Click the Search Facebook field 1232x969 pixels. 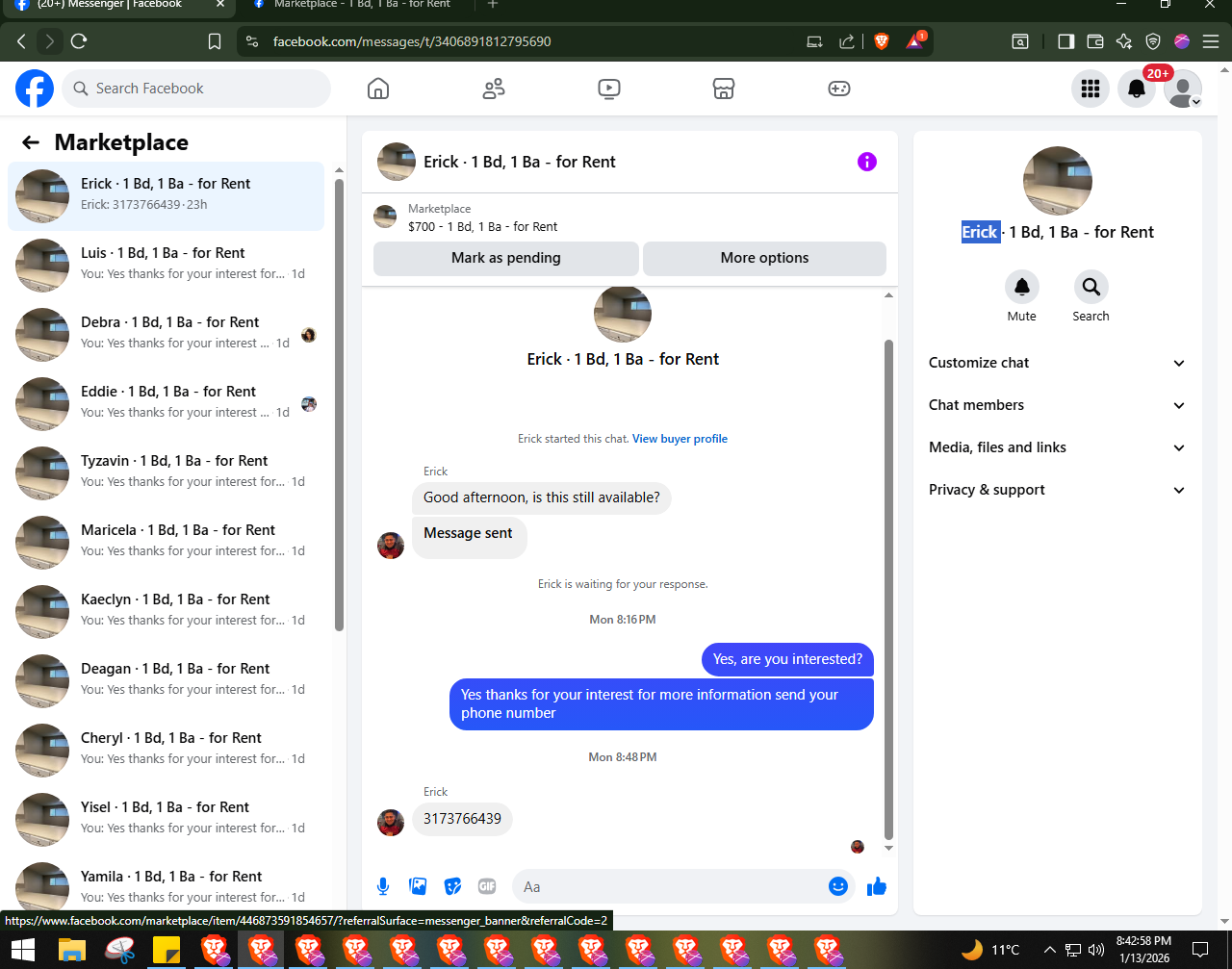tap(196, 89)
